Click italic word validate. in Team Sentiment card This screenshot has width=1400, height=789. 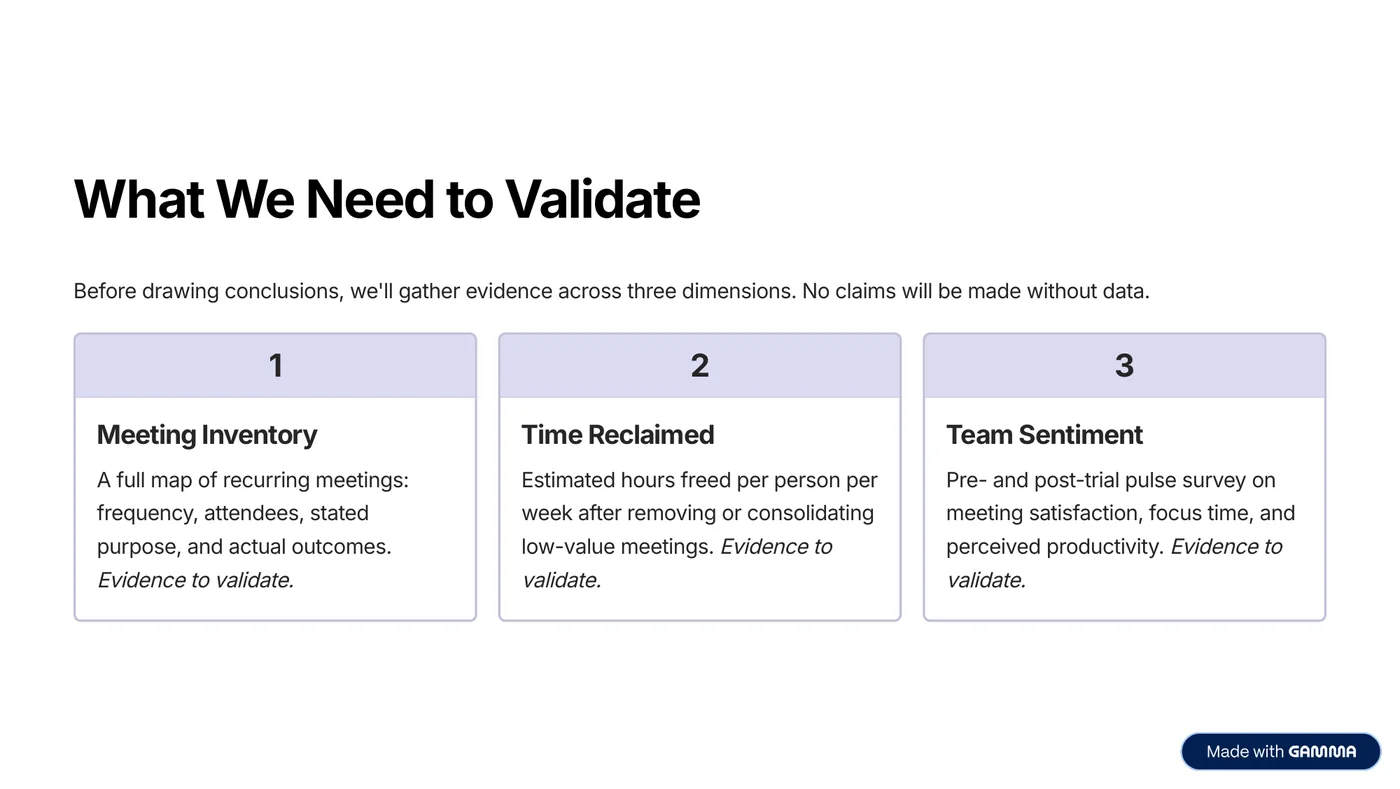click(x=986, y=580)
